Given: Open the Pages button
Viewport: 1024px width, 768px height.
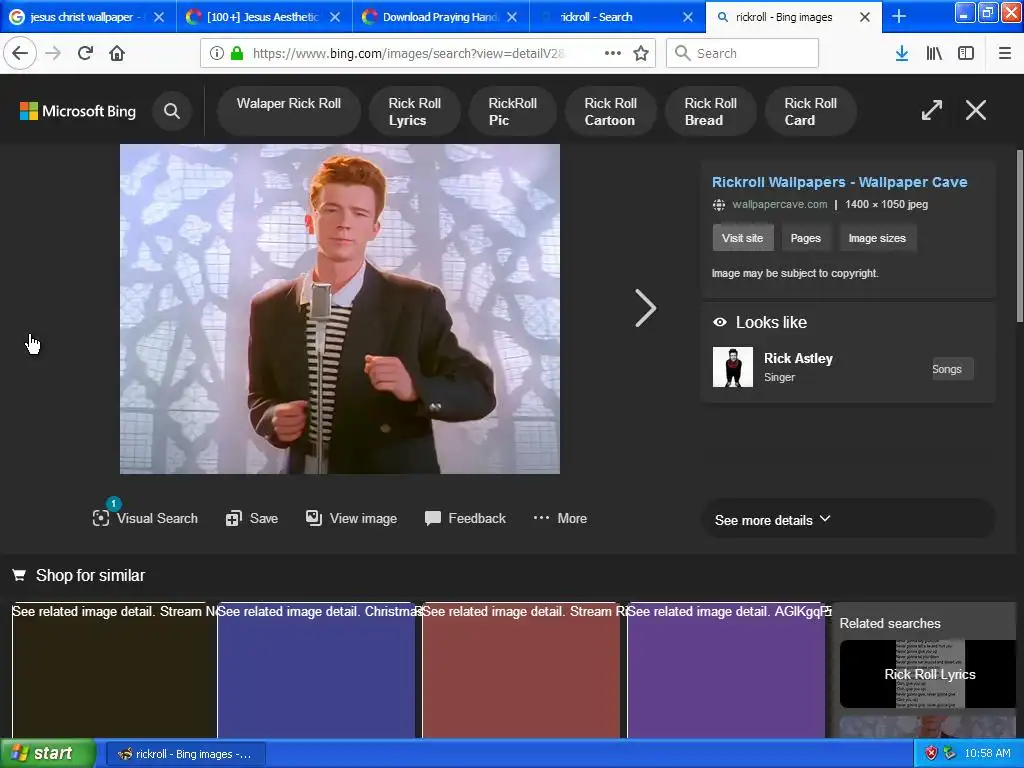Looking at the screenshot, I should pos(805,238).
